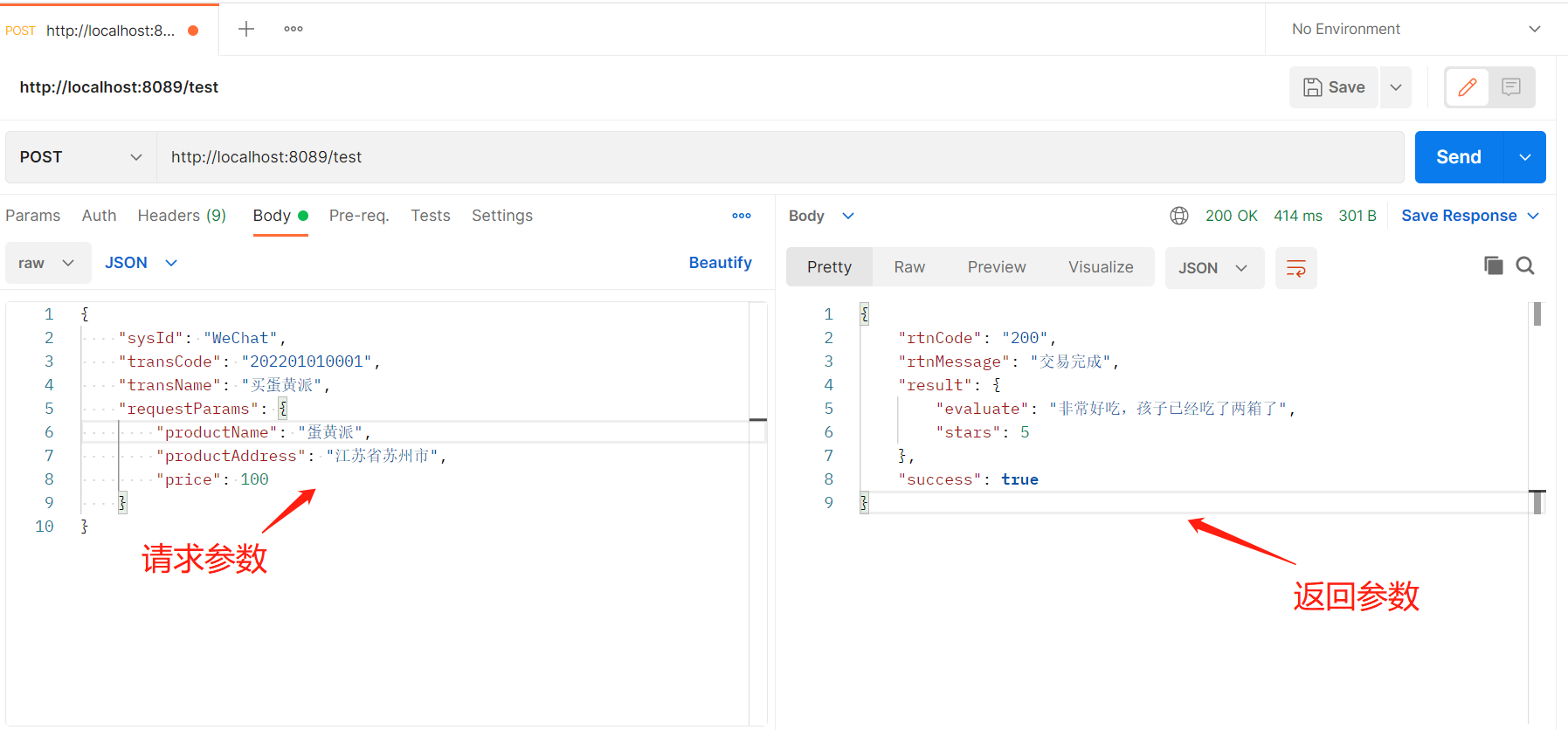Image resolution: width=1568 pixels, height=730 pixels.
Task: Collapse the requestParams object fold bracket
Action: [282, 409]
